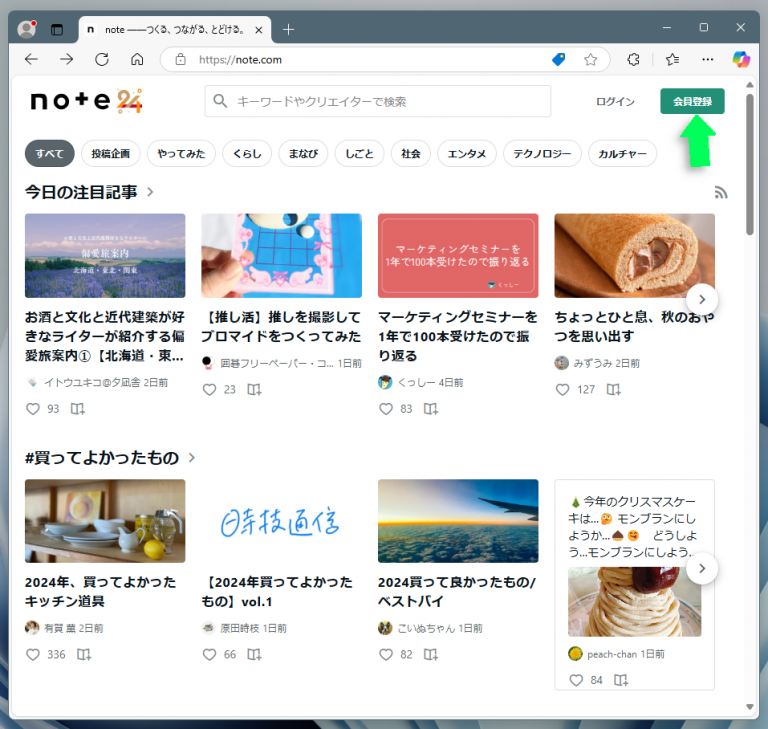Click the keyword search field
Screen dimensions: 768x729
coord(385,102)
